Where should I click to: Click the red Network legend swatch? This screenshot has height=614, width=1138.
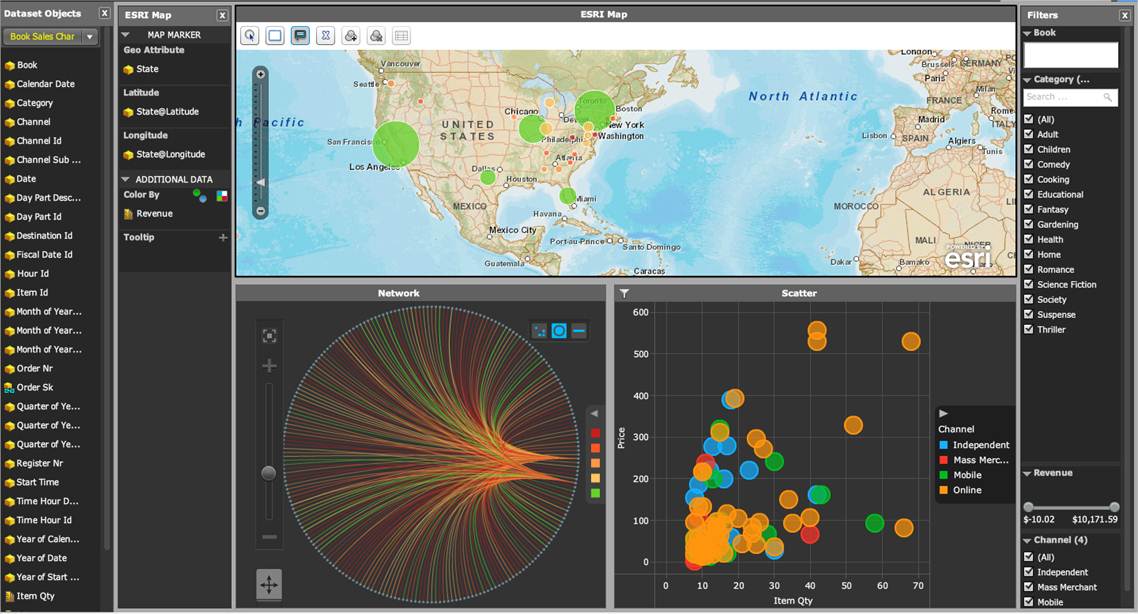pyautogui.click(x=595, y=433)
